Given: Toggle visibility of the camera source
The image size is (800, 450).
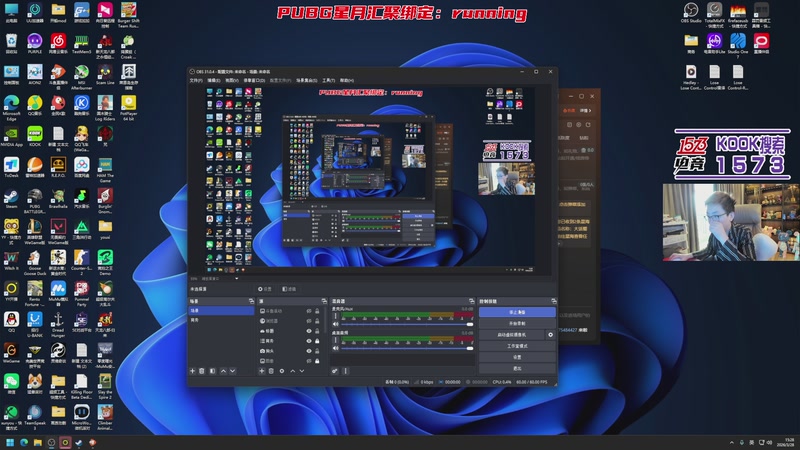Looking at the screenshot, I should (x=309, y=351).
